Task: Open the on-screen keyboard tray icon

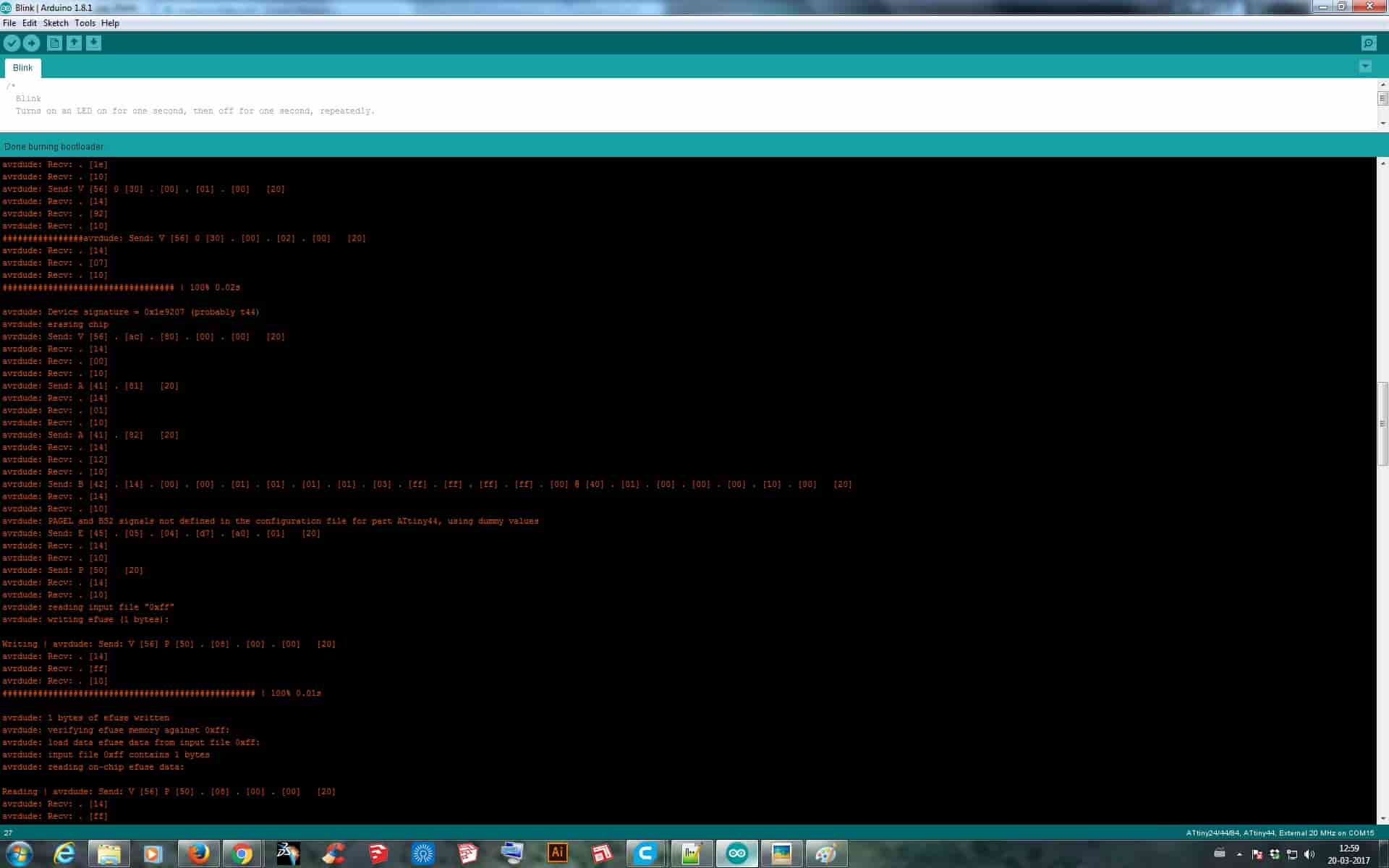Action: tap(1220, 853)
